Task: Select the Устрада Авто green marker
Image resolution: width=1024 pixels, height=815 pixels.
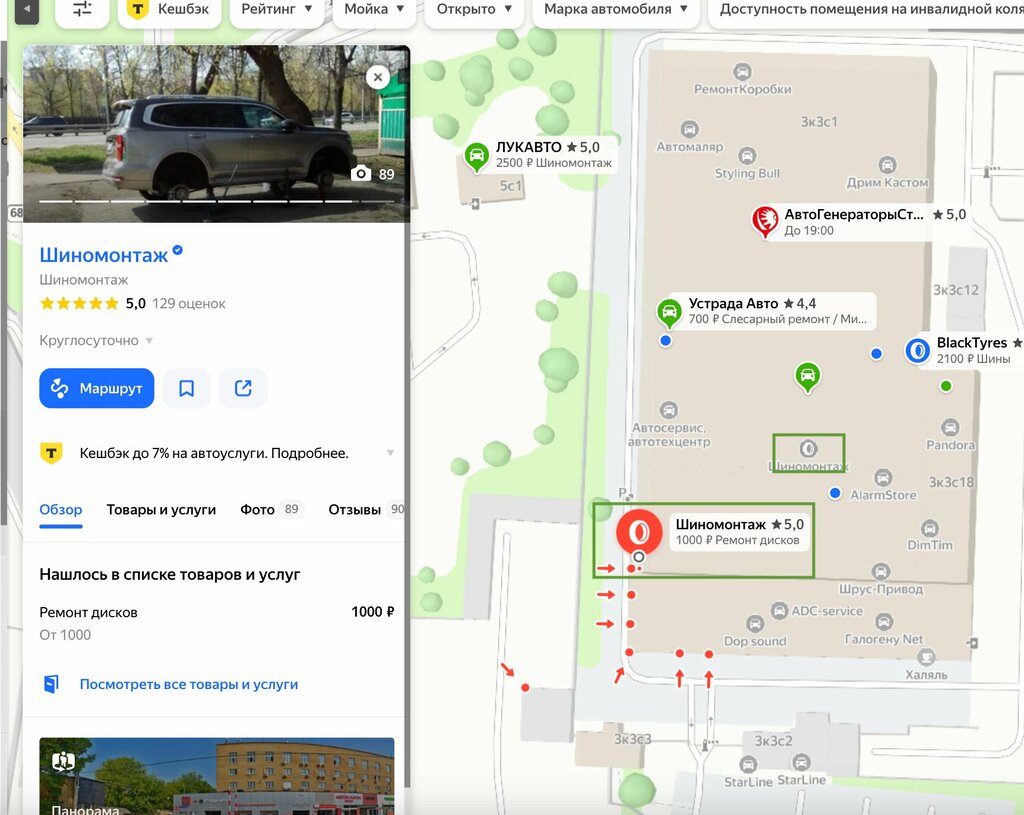Action: pyautogui.click(x=669, y=313)
